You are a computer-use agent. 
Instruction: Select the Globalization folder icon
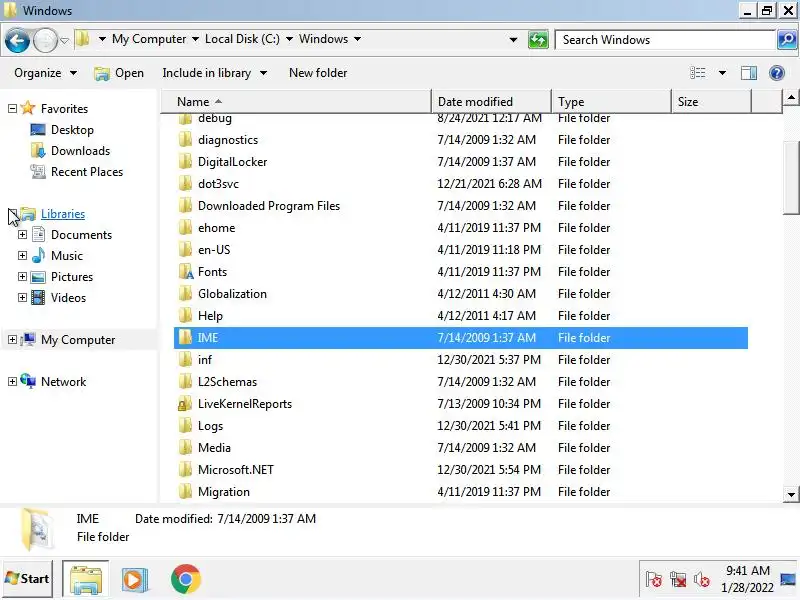[x=186, y=294]
